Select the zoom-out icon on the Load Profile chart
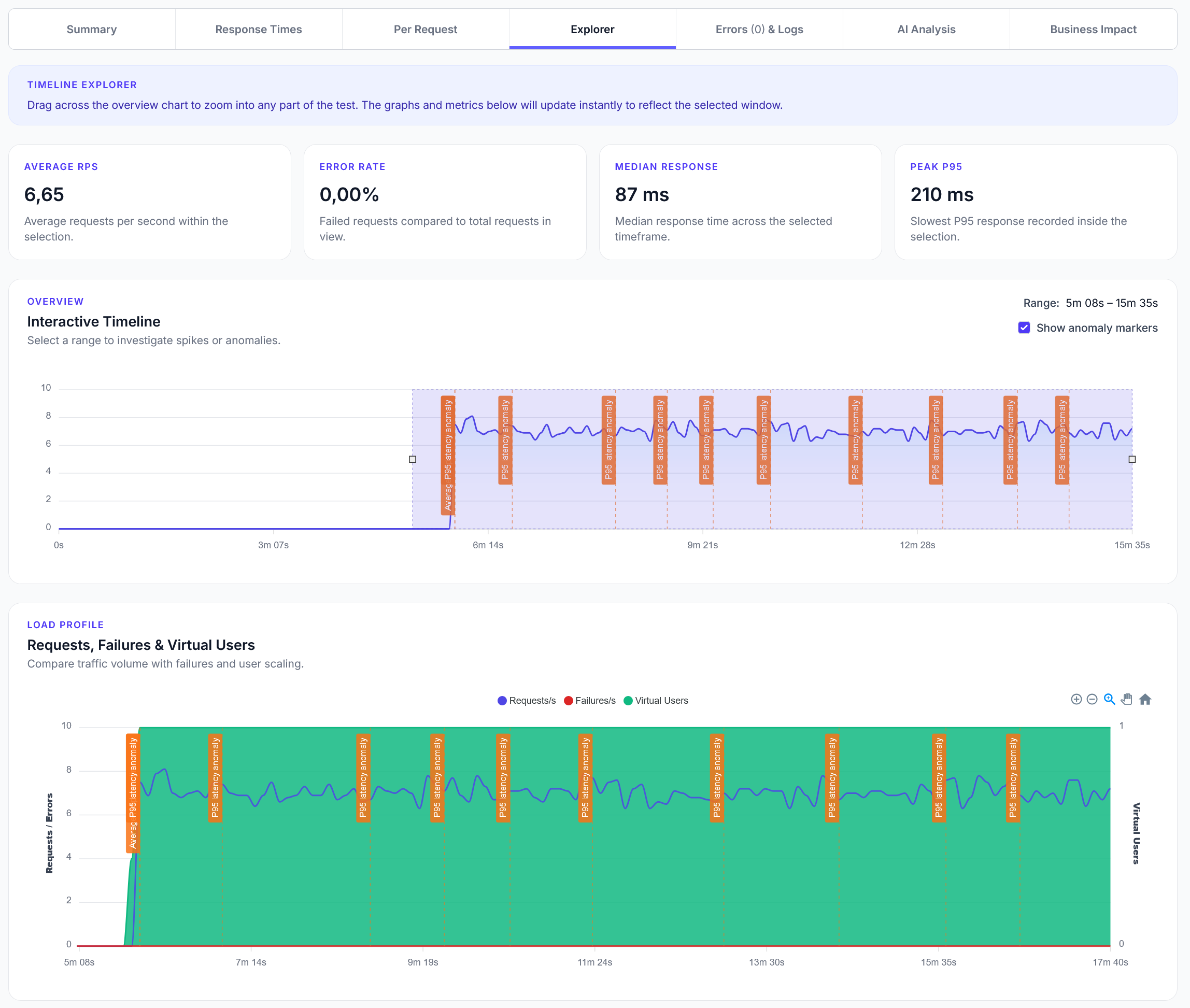This screenshot has height=1008, width=1190. (1093, 699)
